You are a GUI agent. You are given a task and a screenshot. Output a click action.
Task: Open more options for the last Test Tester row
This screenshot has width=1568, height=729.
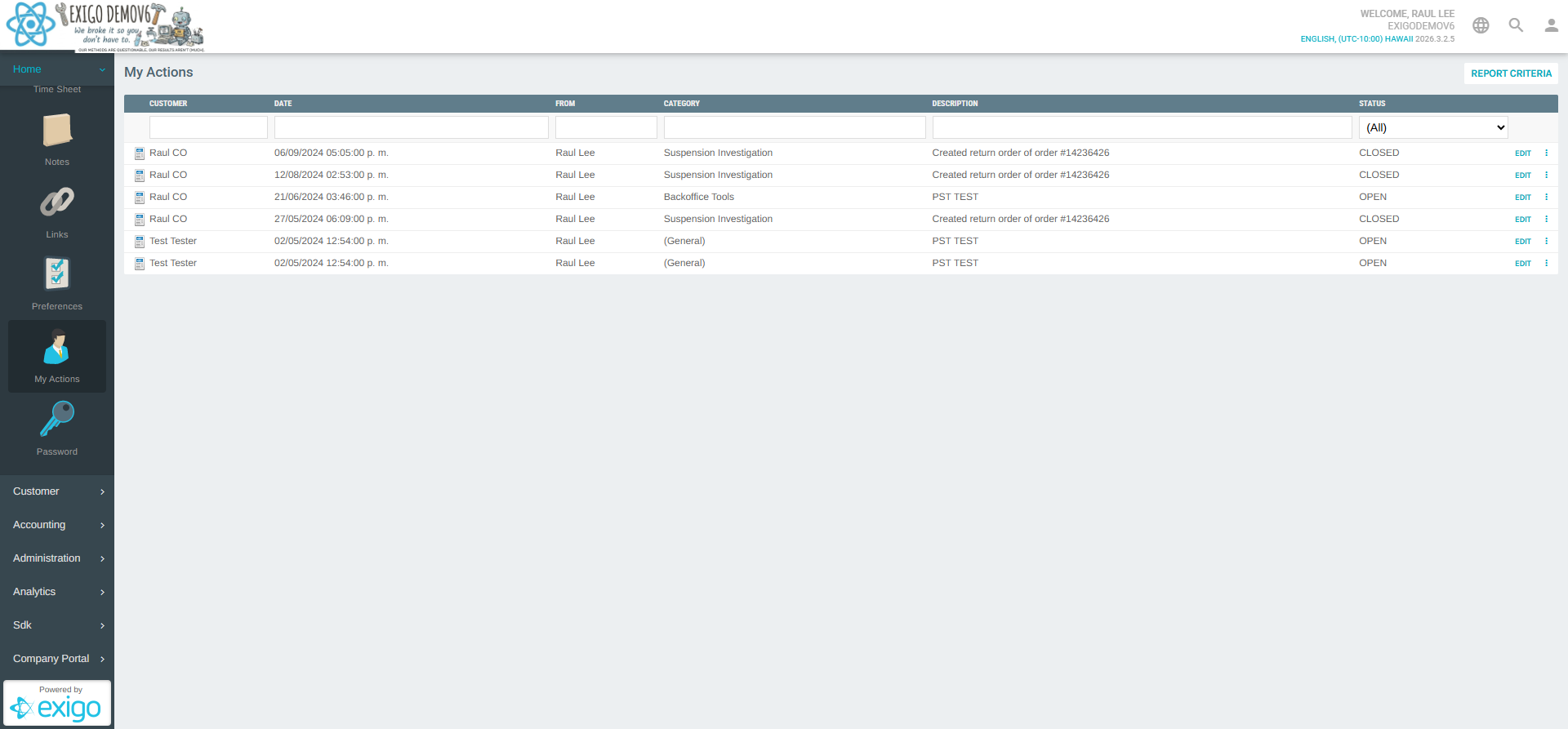[1546, 263]
